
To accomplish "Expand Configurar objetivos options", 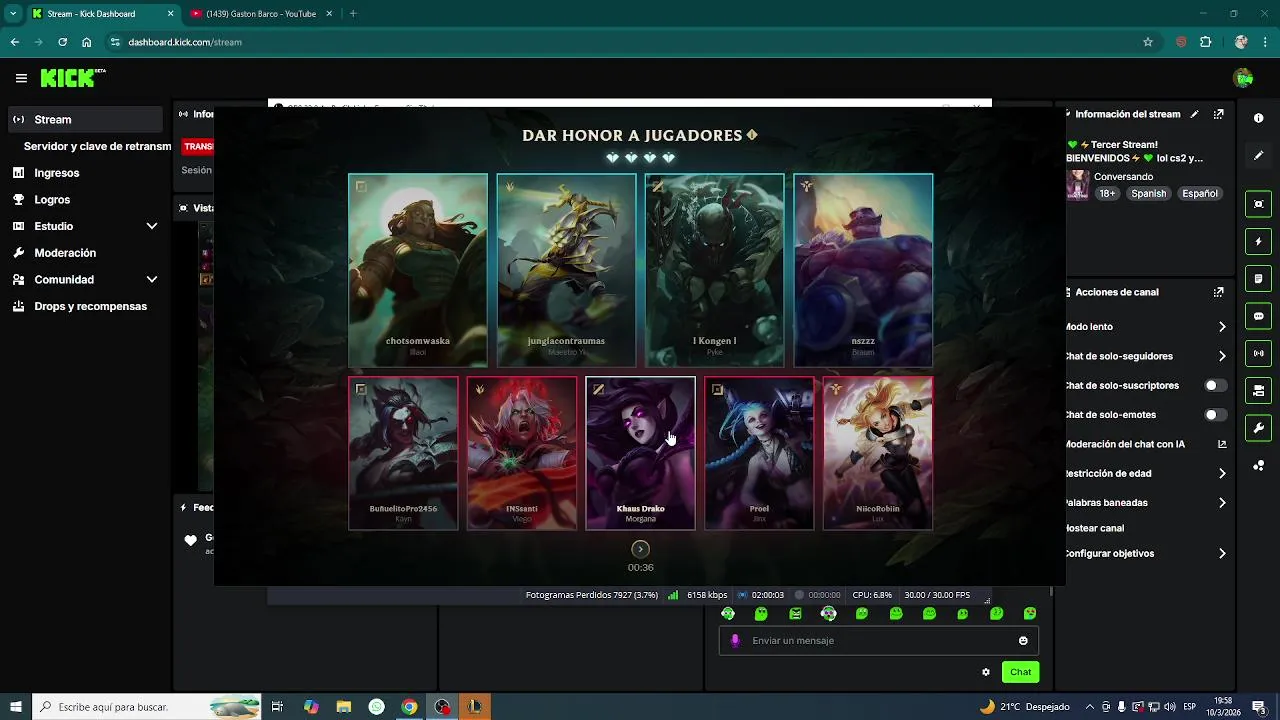I will (x=1222, y=553).
